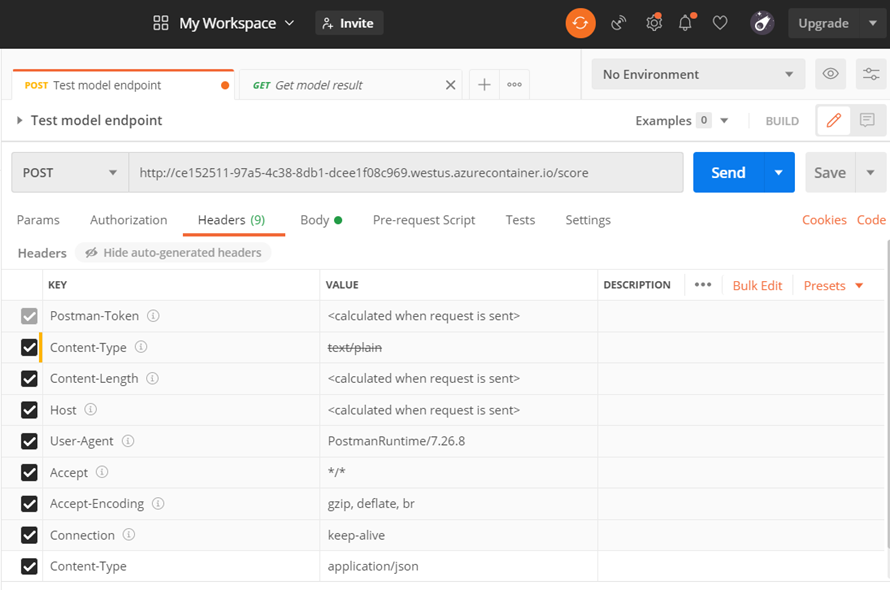The width and height of the screenshot is (890, 590).
Task: Open the settings gear icon
Action: pos(653,23)
